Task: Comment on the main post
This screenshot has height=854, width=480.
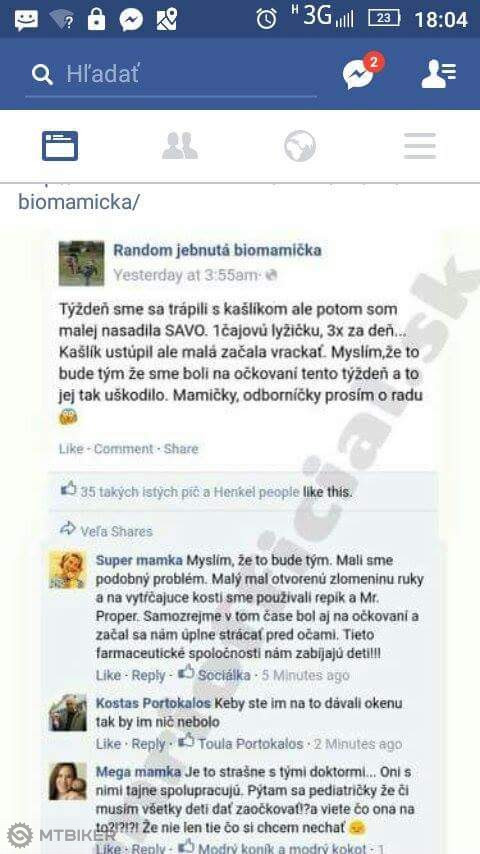Action: 124,449
